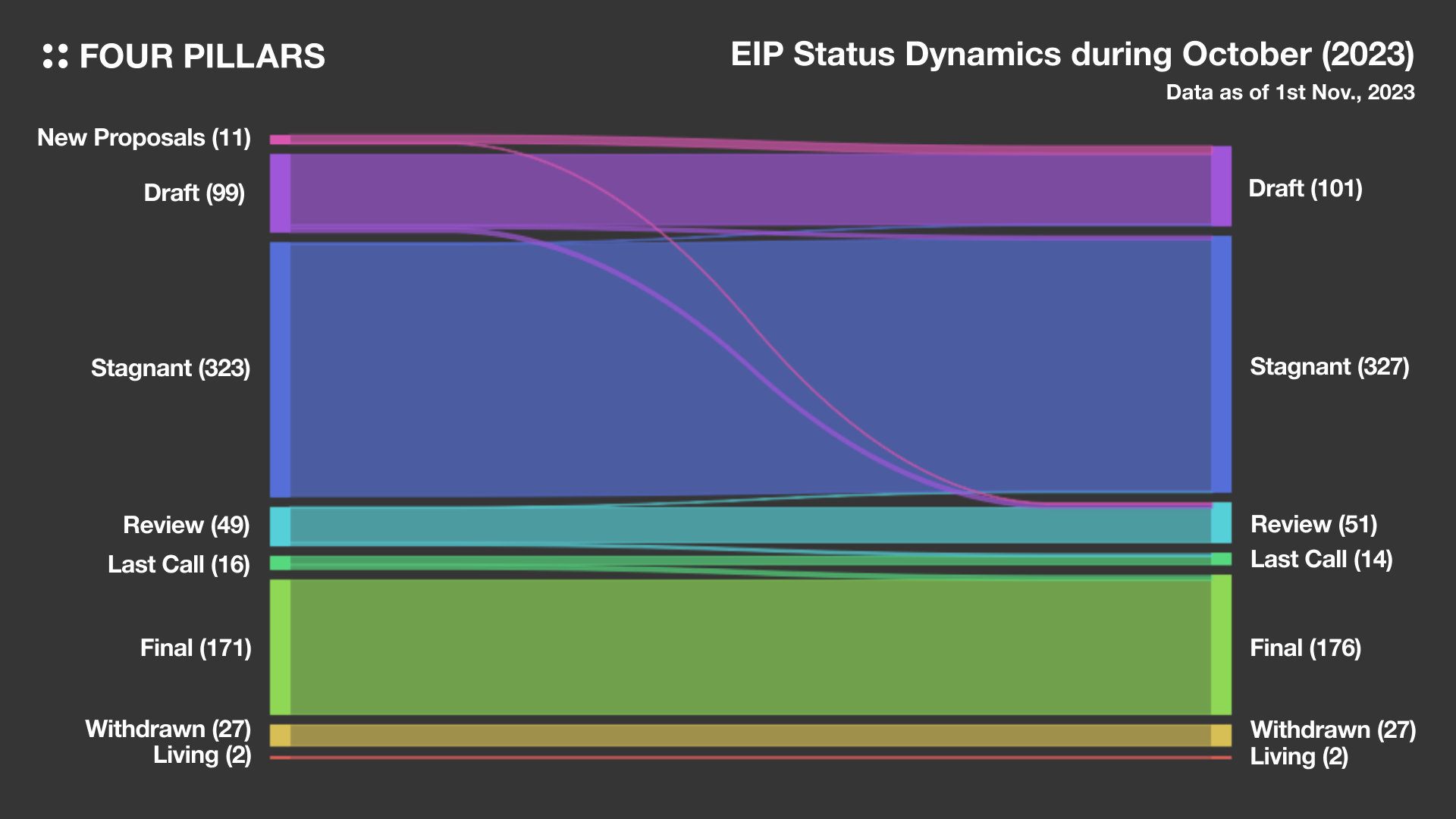This screenshot has width=1456, height=819.
Task: Click the 'Data as of 1st Nov., 2023' subtitle
Action: (x=1290, y=93)
